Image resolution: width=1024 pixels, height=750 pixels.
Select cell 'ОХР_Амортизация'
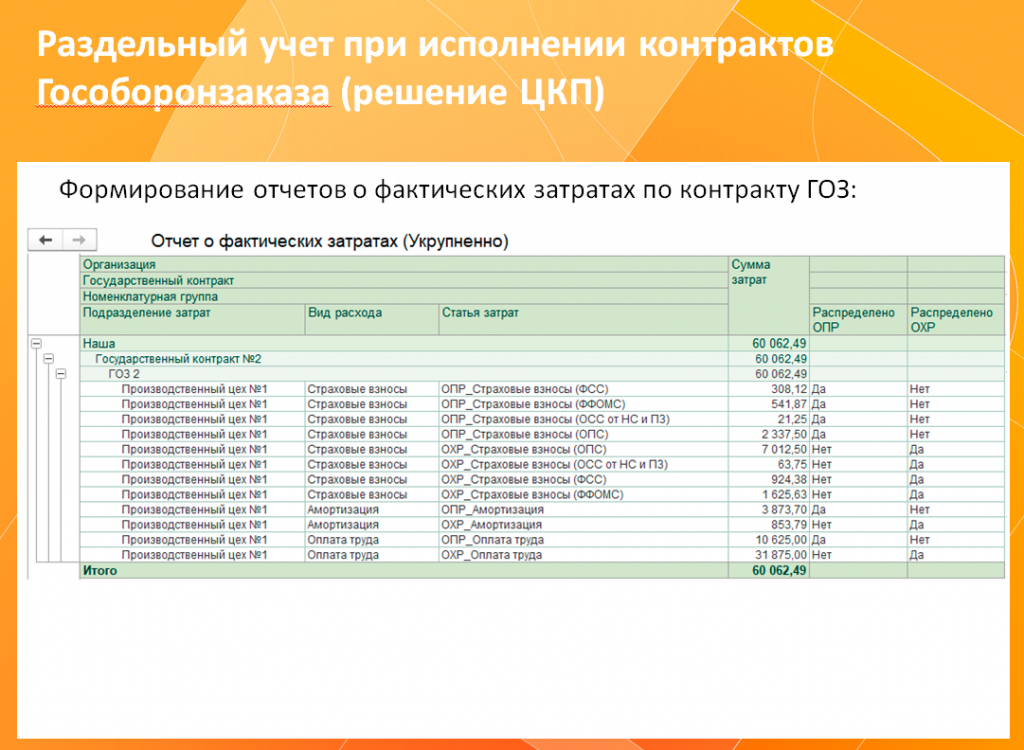[583, 525]
